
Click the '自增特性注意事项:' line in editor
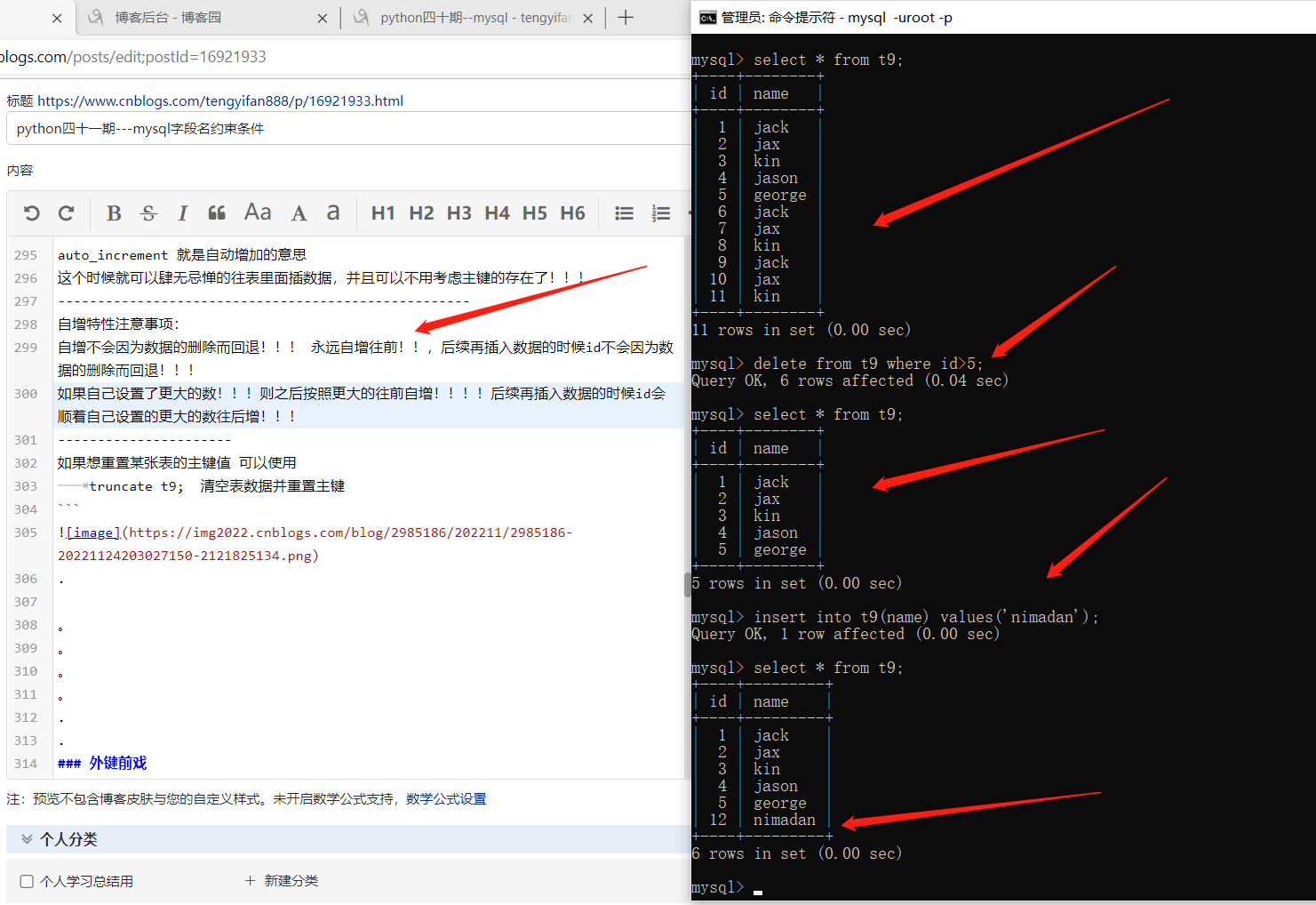[118, 324]
